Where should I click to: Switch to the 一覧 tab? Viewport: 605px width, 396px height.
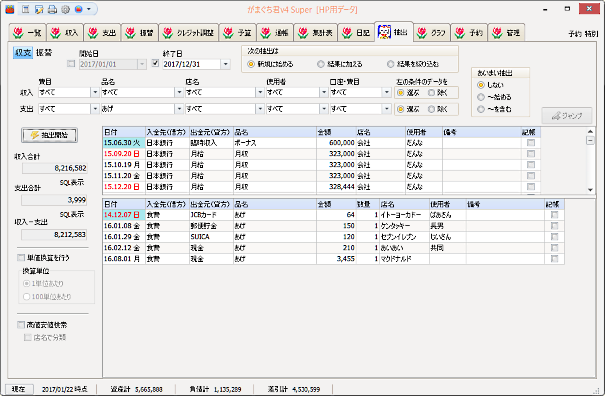pyautogui.click(x=27, y=33)
